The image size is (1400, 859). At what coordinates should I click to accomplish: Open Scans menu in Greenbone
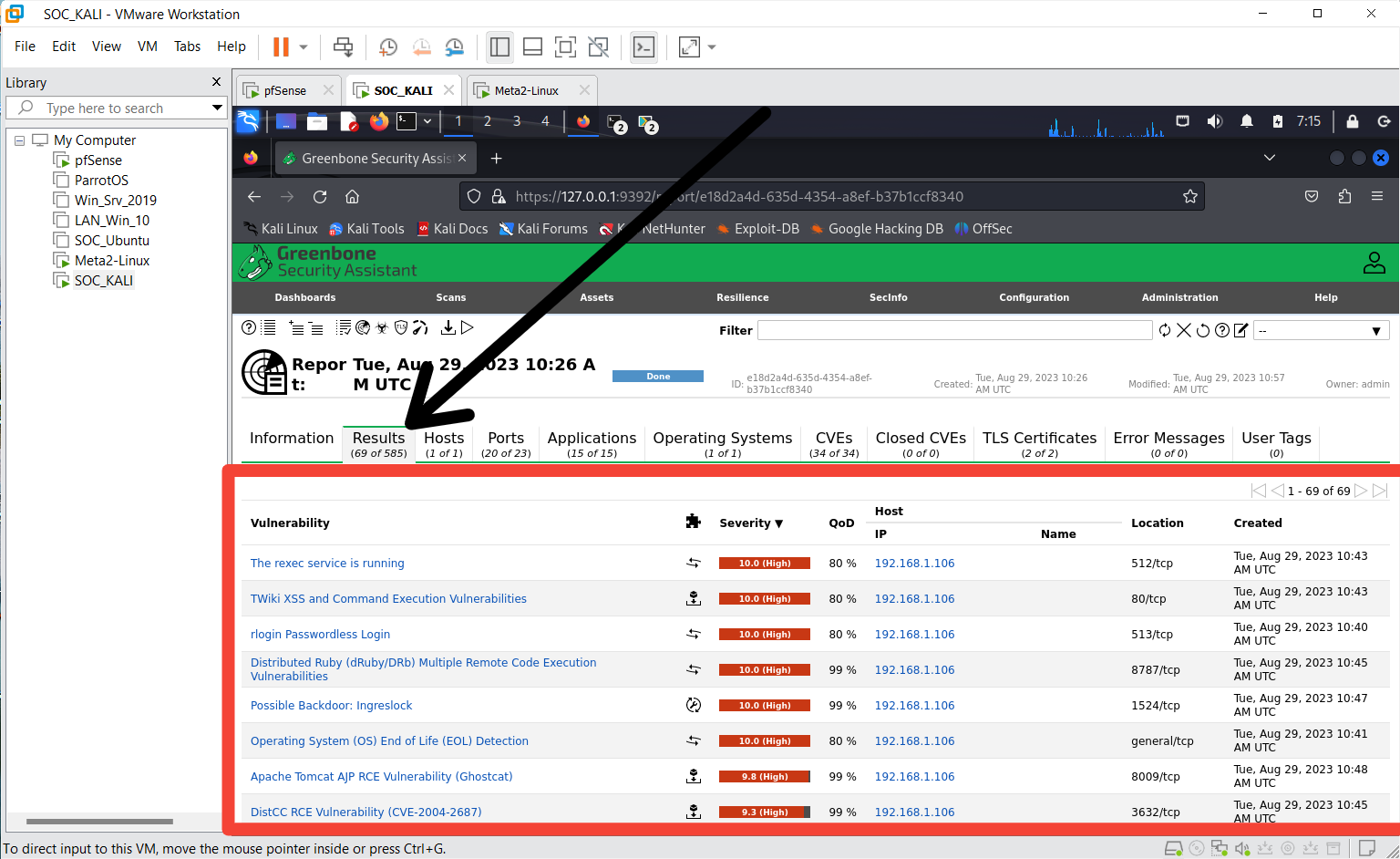451,297
